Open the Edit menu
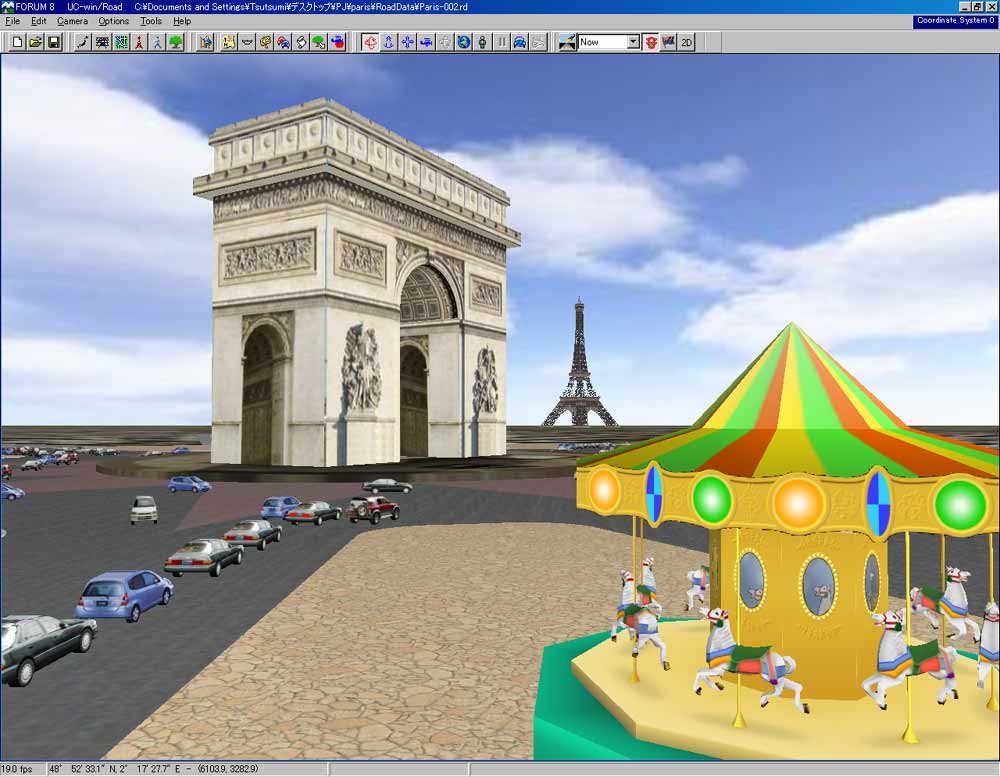This screenshot has width=1000, height=777. (x=39, y=21)
